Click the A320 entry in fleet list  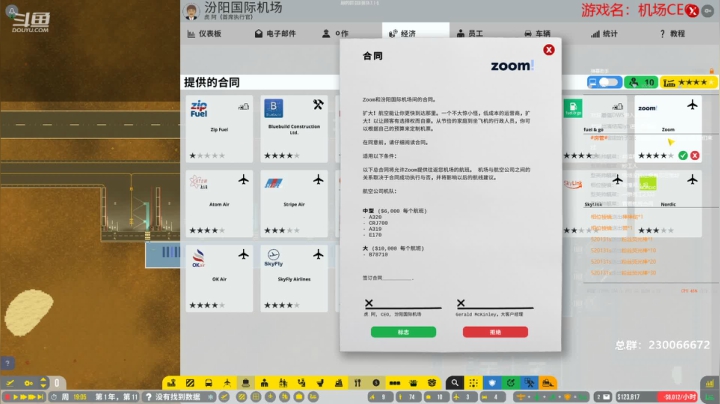click(x=375, y=217)
